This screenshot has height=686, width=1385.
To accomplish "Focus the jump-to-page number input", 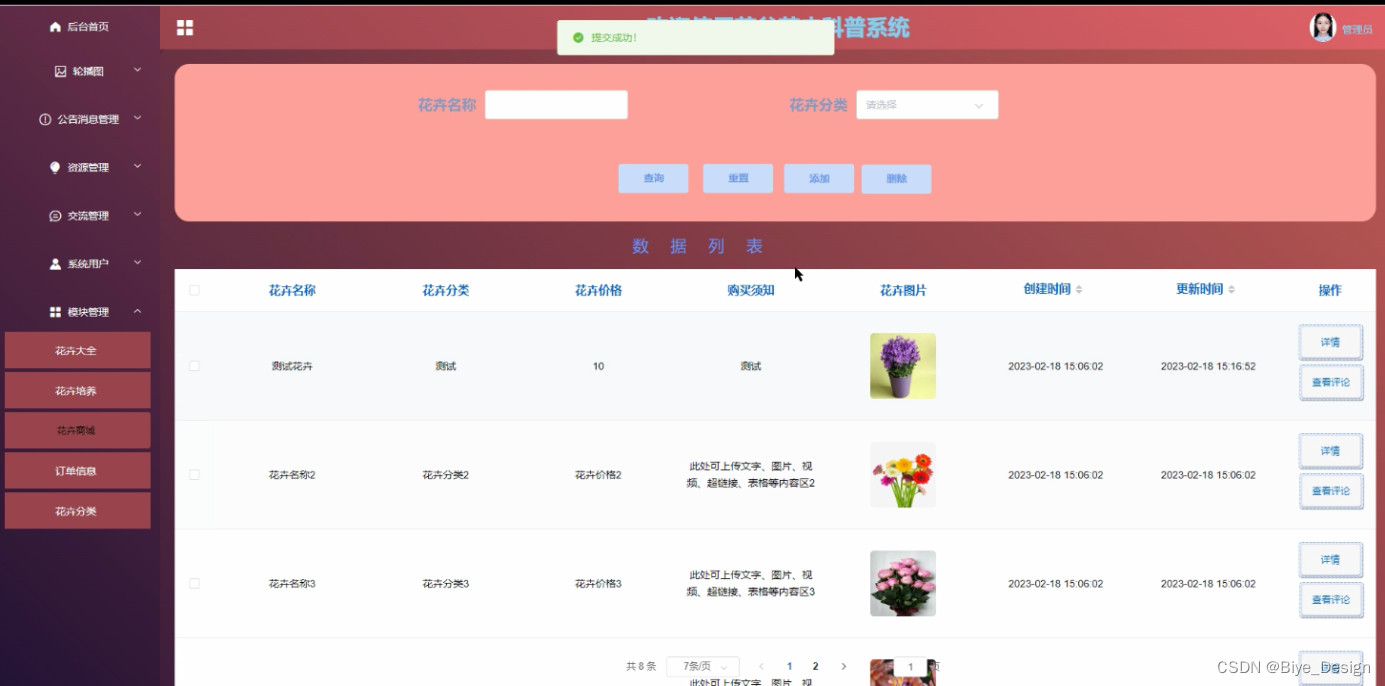I will point(910,666).
